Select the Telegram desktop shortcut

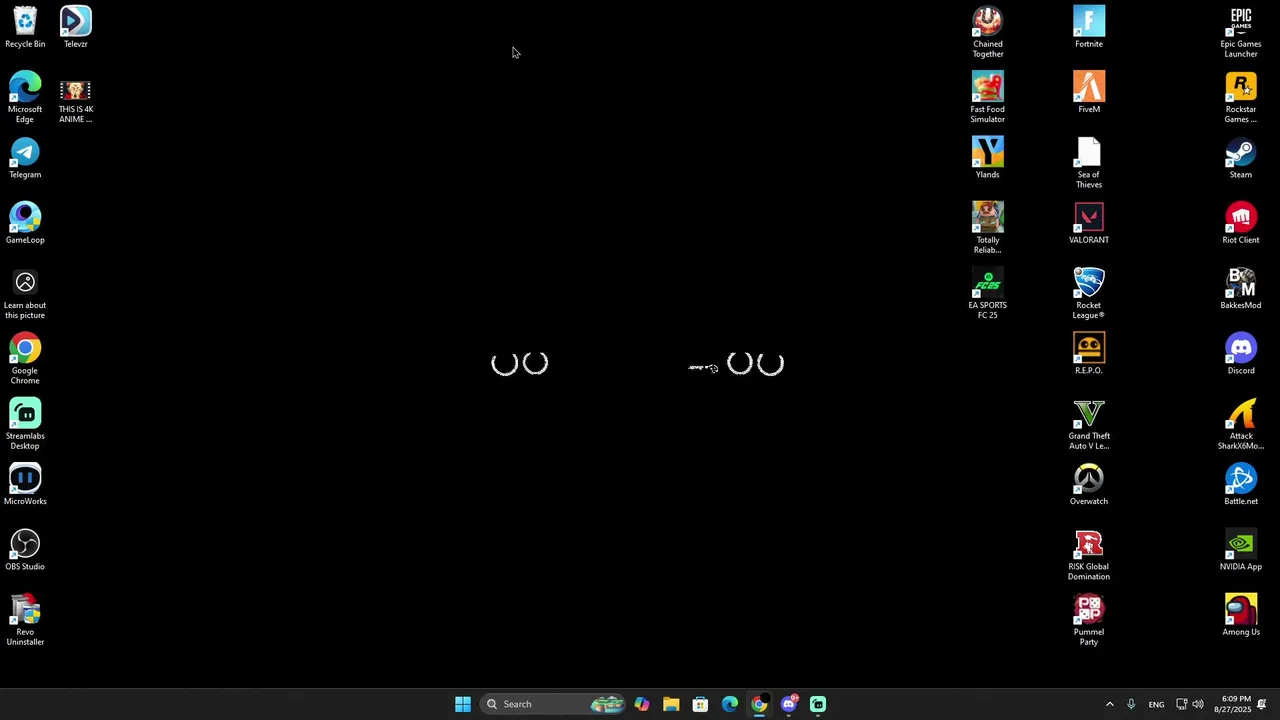[x=25, y=158]
